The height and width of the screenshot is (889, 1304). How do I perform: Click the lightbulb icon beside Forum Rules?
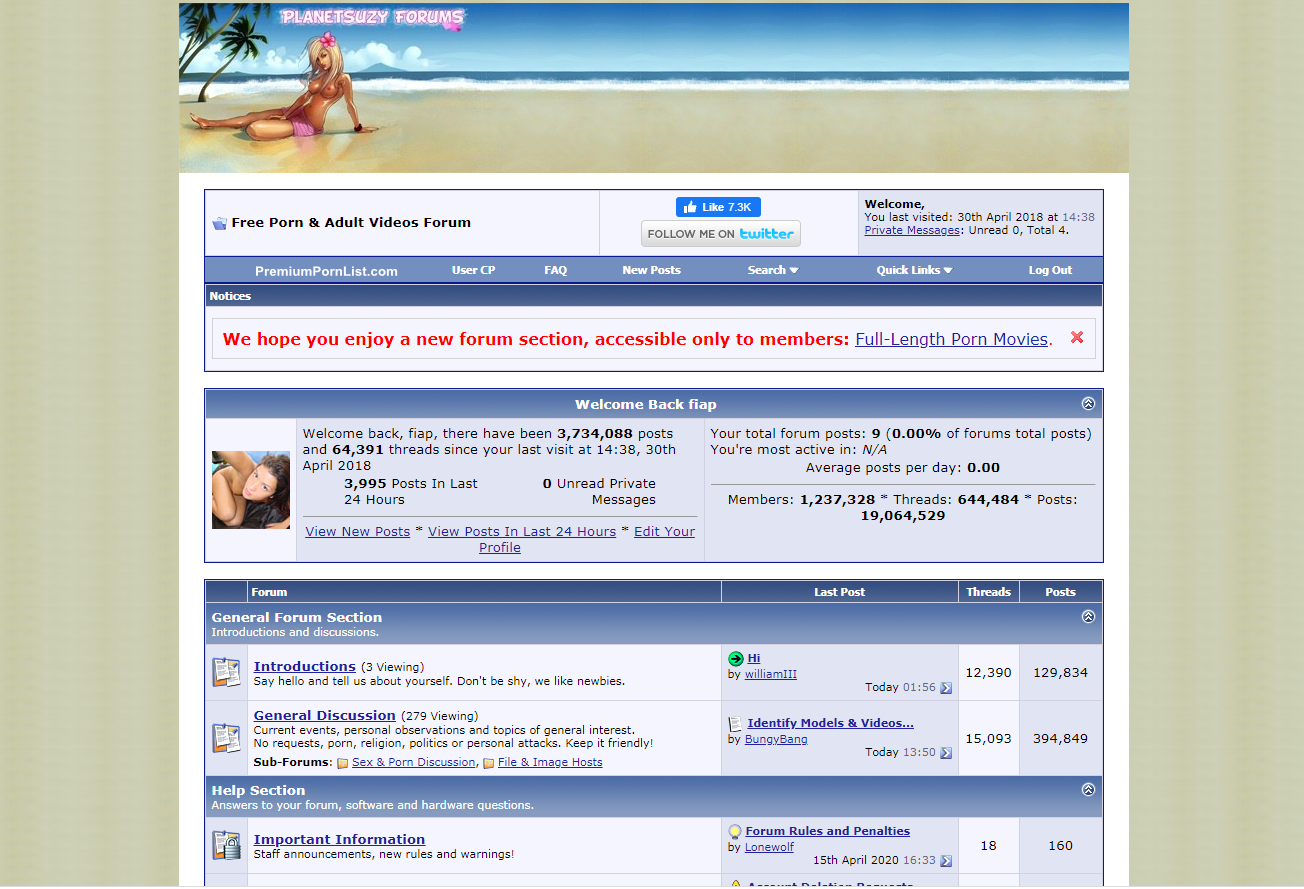pos(735,832)
